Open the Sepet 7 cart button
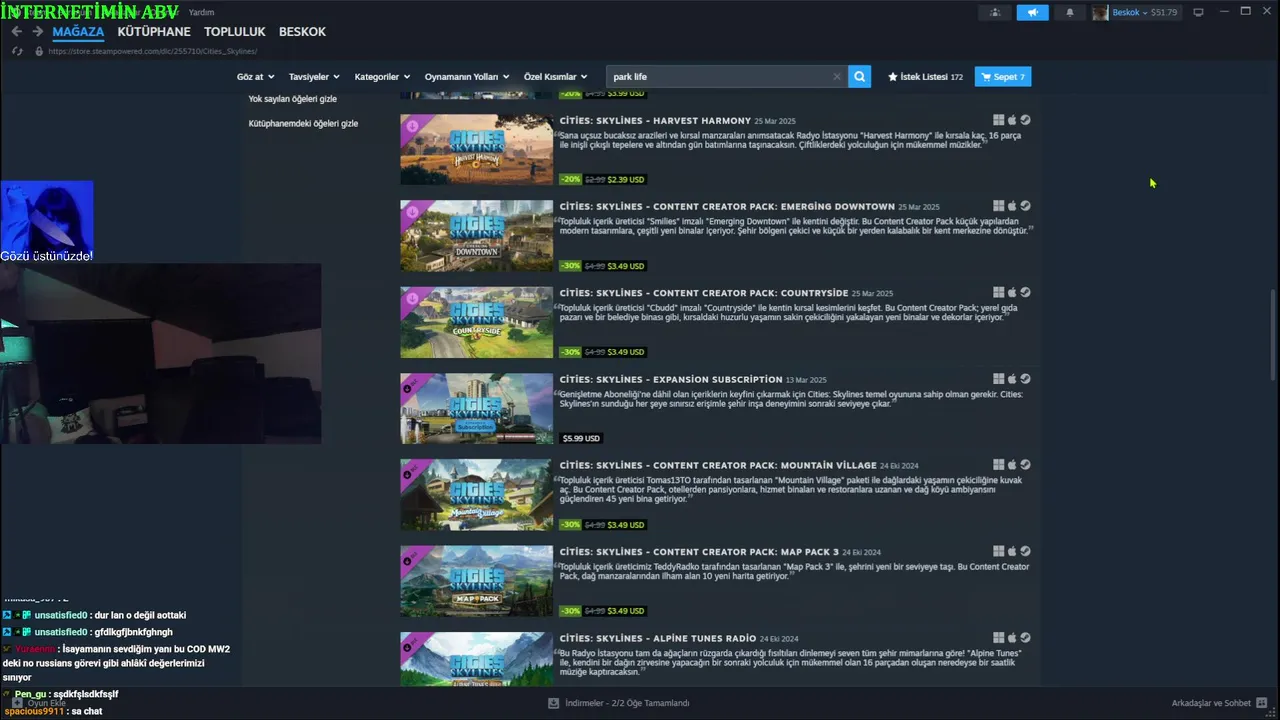Screen dimensions: 1280x720 point(1003,77)
